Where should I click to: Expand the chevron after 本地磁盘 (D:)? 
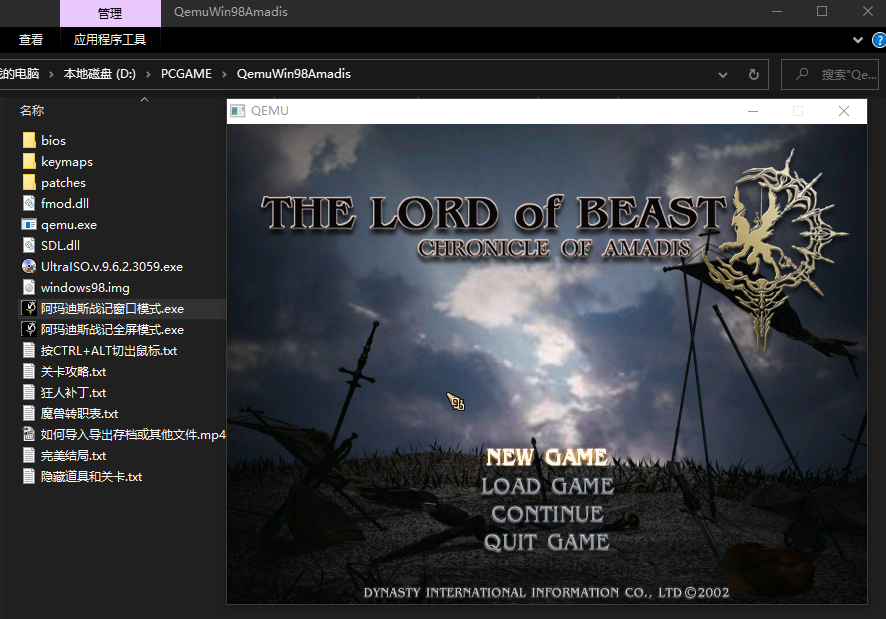click(148, 74)
